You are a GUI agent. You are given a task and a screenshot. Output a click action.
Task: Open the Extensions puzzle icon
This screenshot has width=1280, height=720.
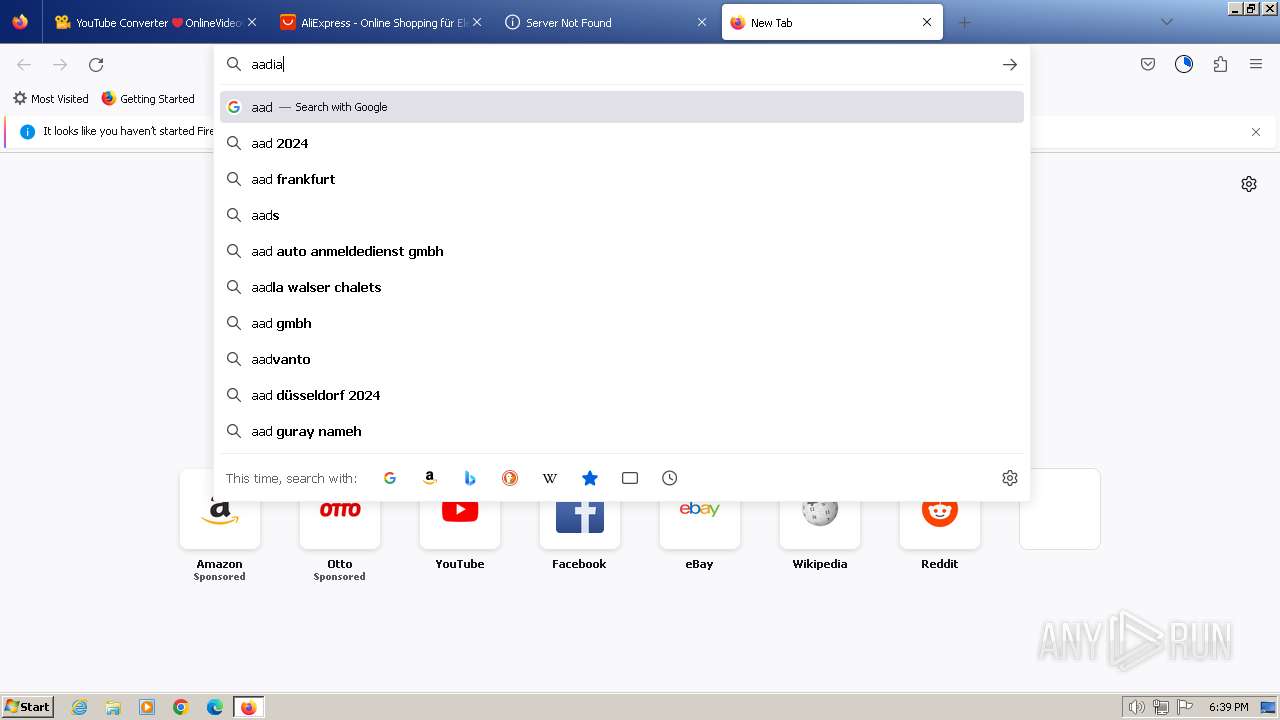coord(1220,64)
